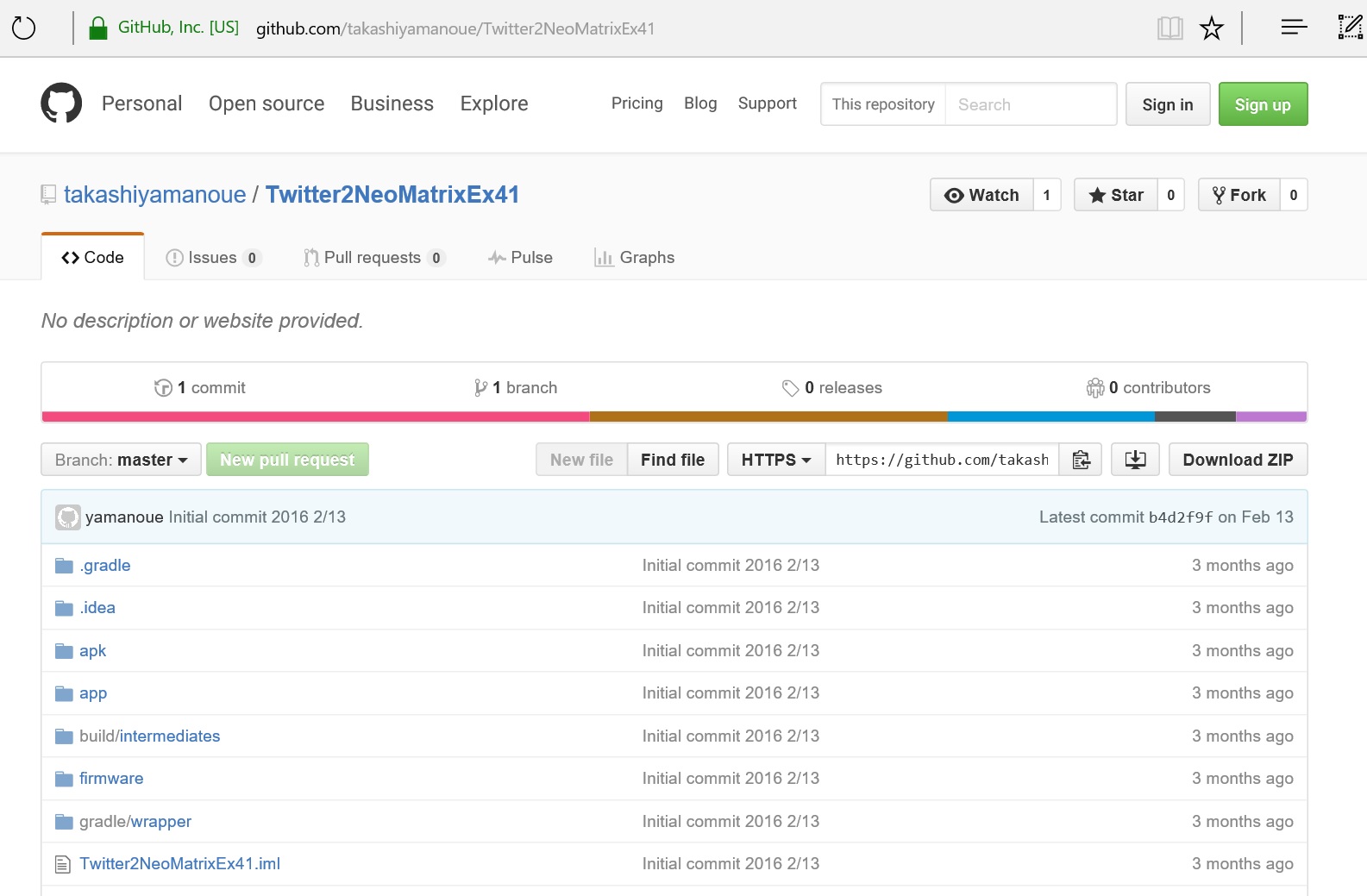
Task: Open the Pull requests tab
Action: click(373, 258)
